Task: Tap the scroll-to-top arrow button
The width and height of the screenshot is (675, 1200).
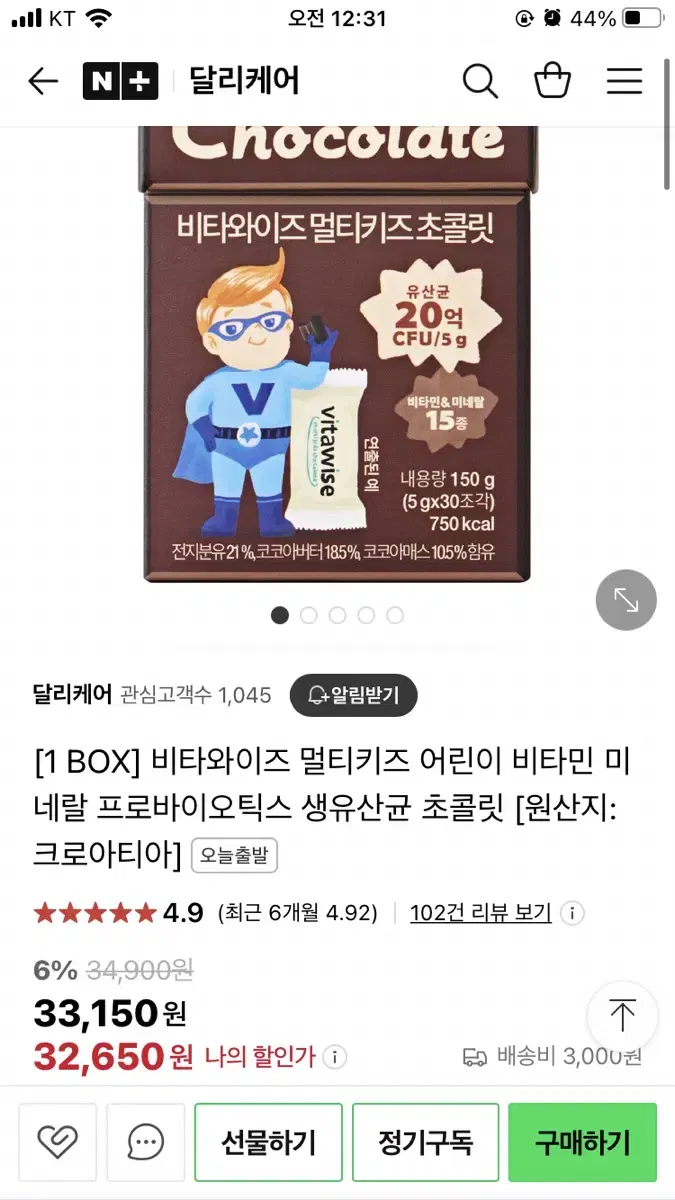Action: coord(623,1015)
